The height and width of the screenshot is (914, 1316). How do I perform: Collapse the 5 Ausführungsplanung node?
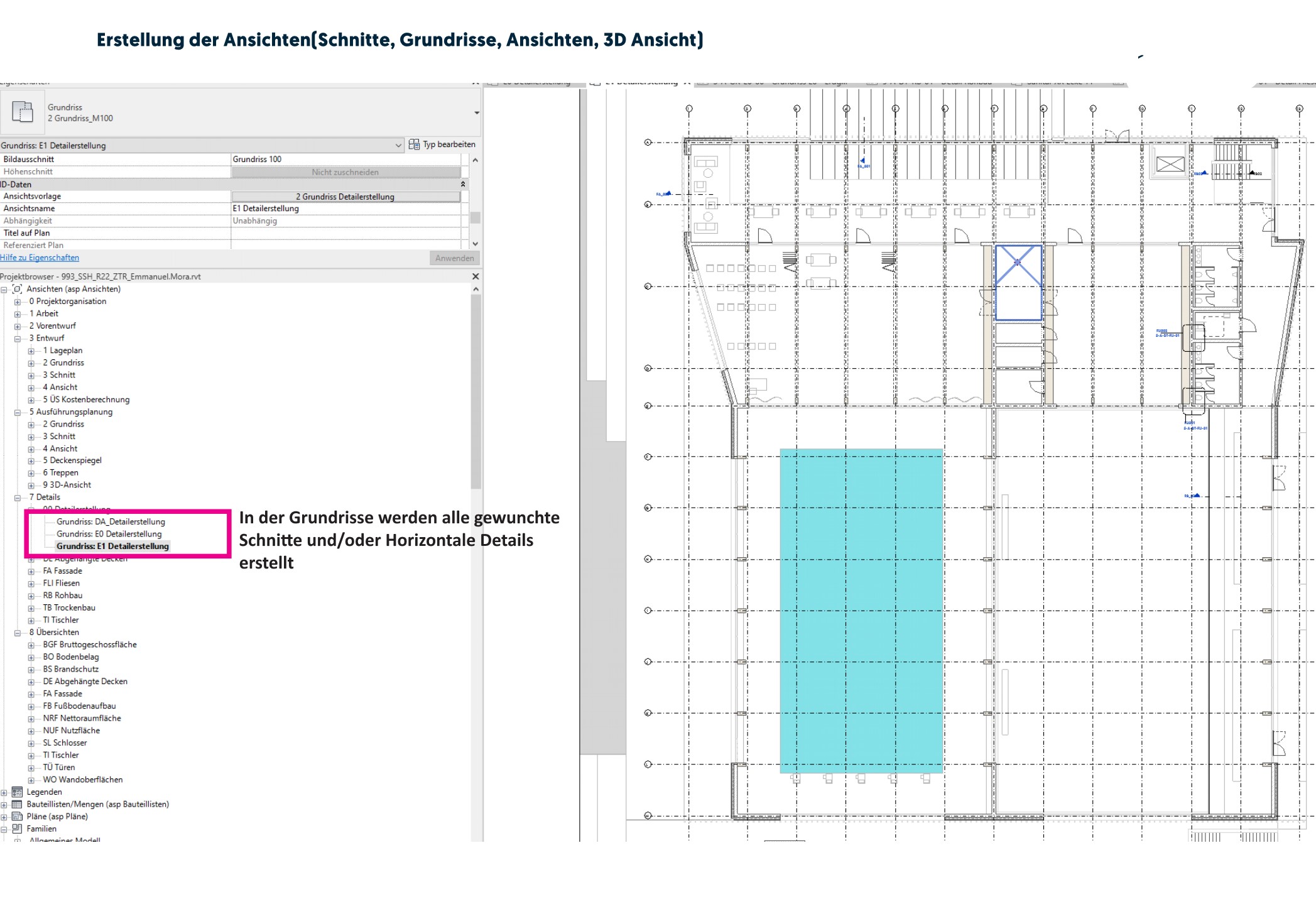(18, 413)
